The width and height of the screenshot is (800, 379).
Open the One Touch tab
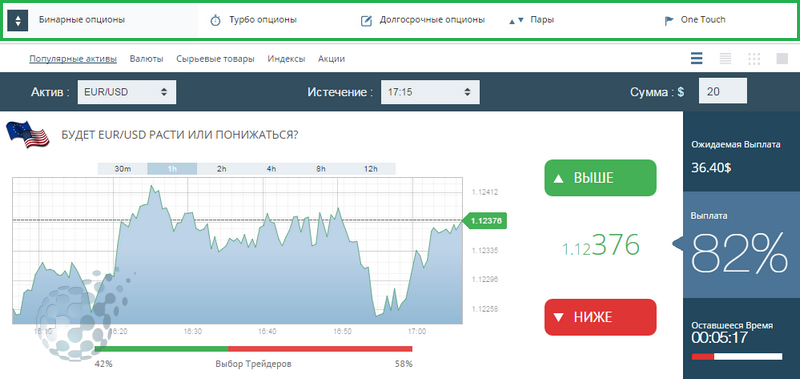pyautogui.click(x=703, y=20)
